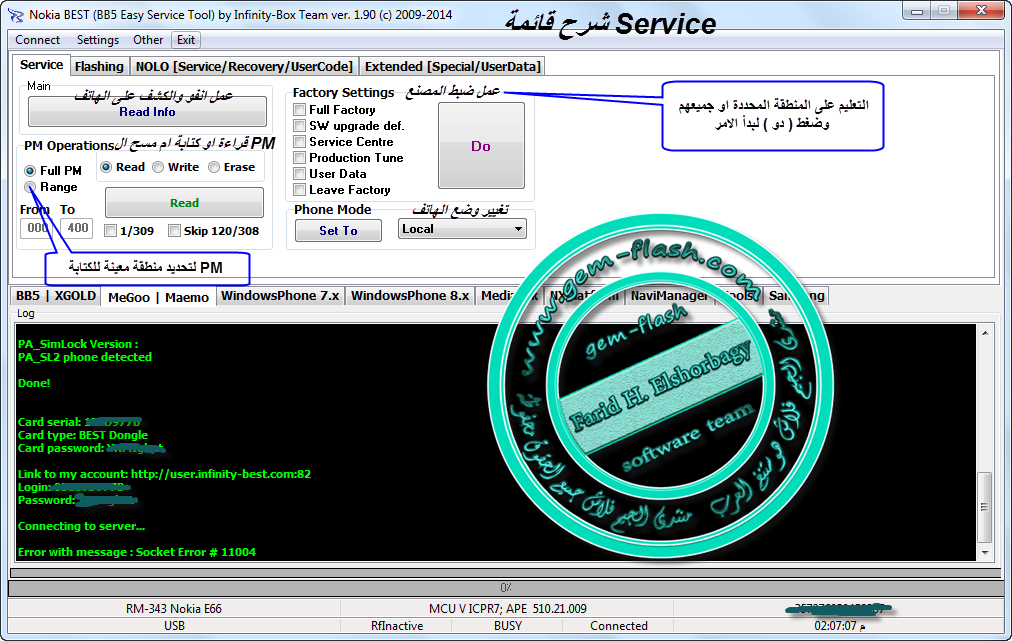Screen dimensions: 1012x641
Task: Click the BUSY status bar cell
Action: (x=508, y=626)
